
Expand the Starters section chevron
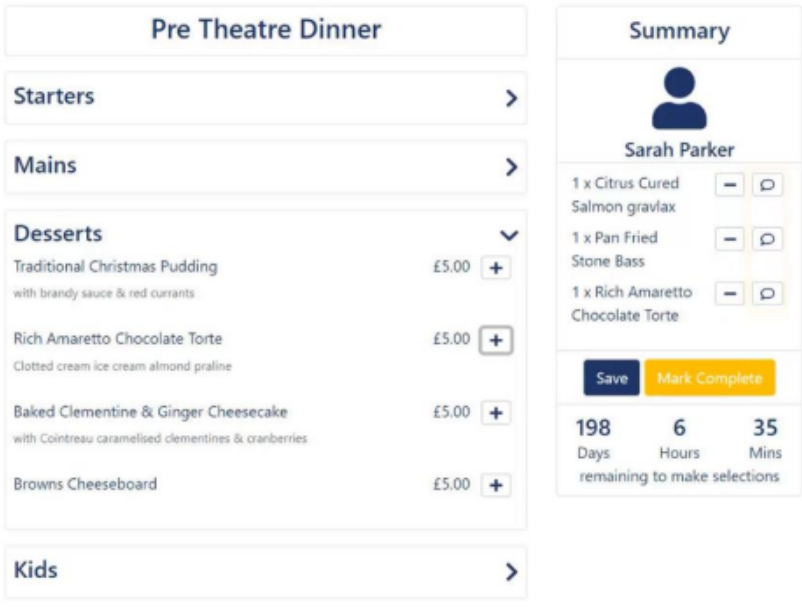(x=511, y=98)
